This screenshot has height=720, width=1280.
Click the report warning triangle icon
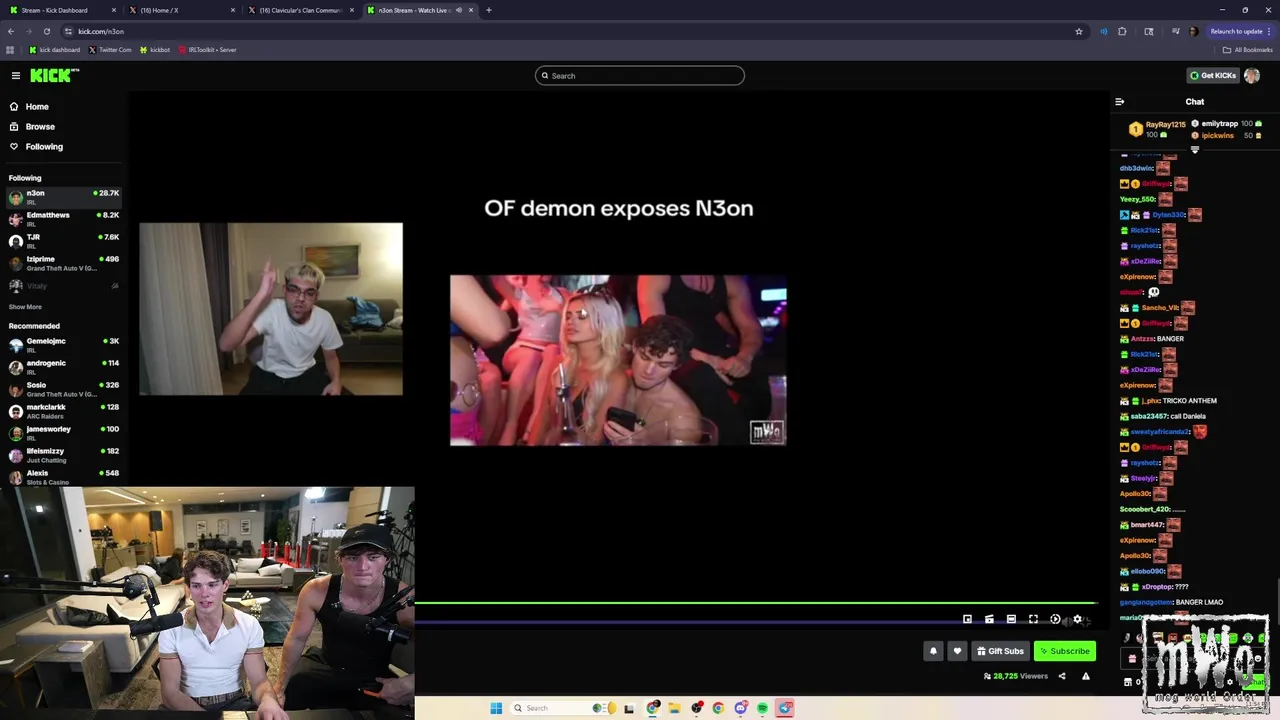point(1086,676)
